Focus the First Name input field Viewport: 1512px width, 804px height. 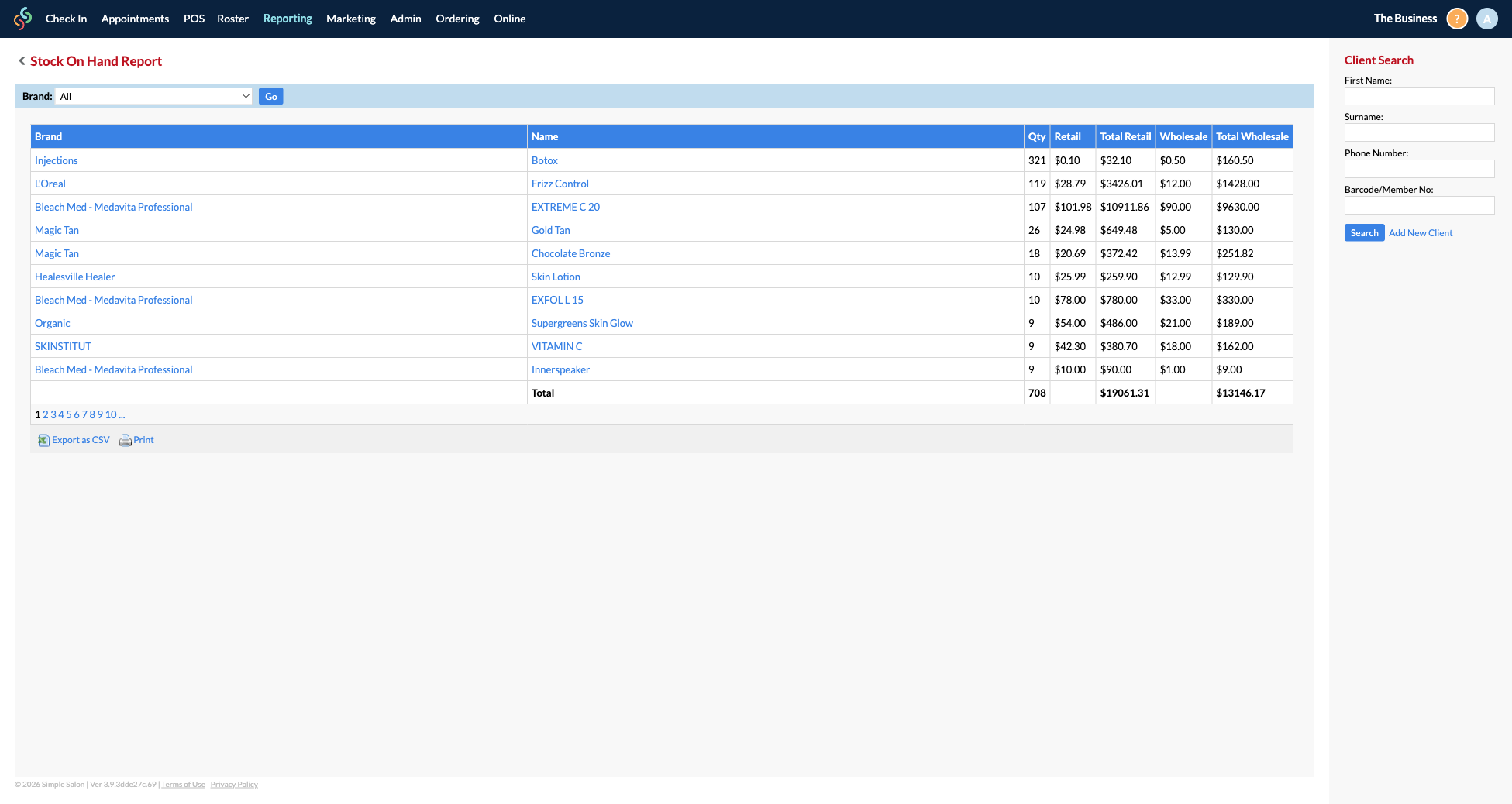pyautogui.click(x=1419, y=96)
